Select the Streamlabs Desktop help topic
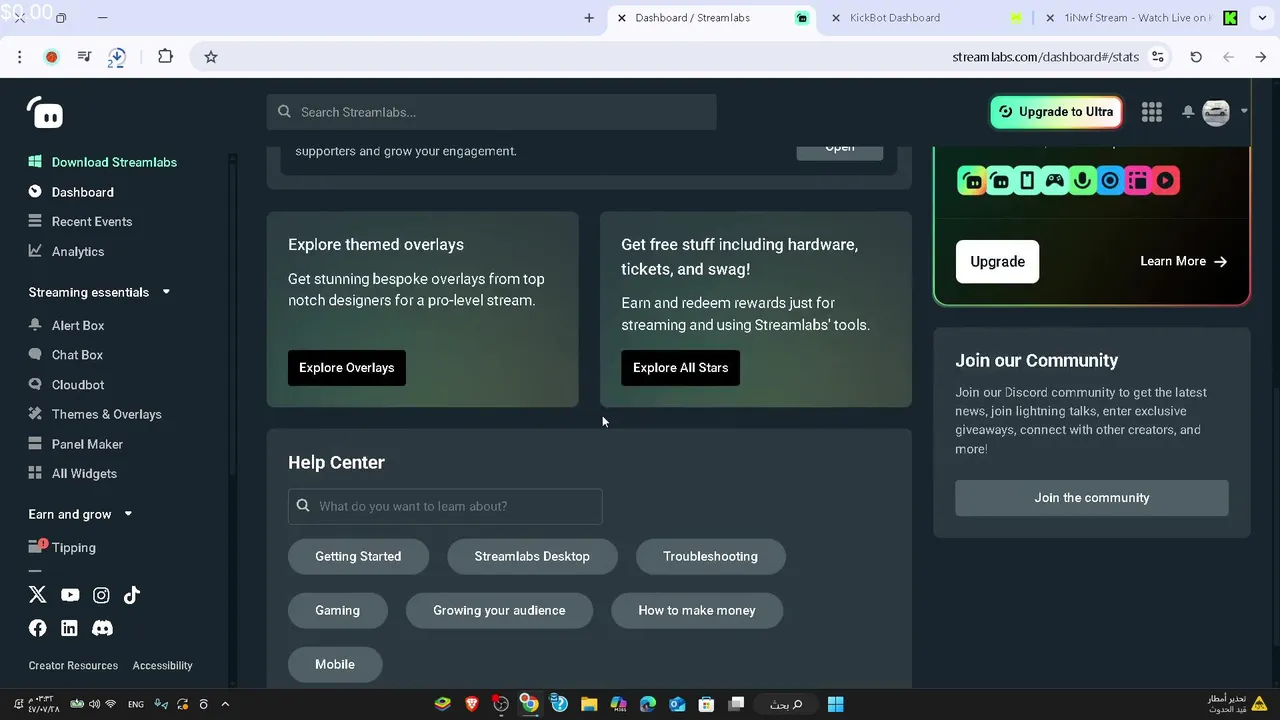This screenshot has width=1280, height=720. 532,556
